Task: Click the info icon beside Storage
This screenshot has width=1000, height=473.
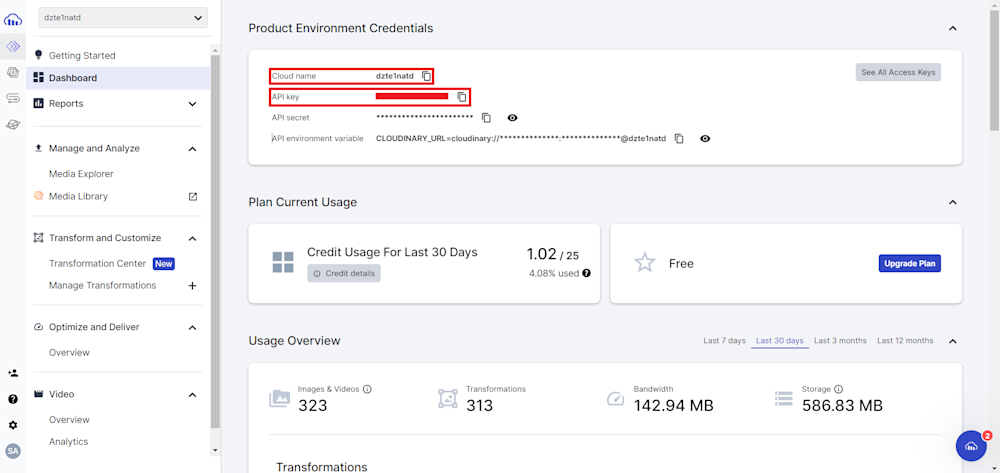Action: pos(839,389)
